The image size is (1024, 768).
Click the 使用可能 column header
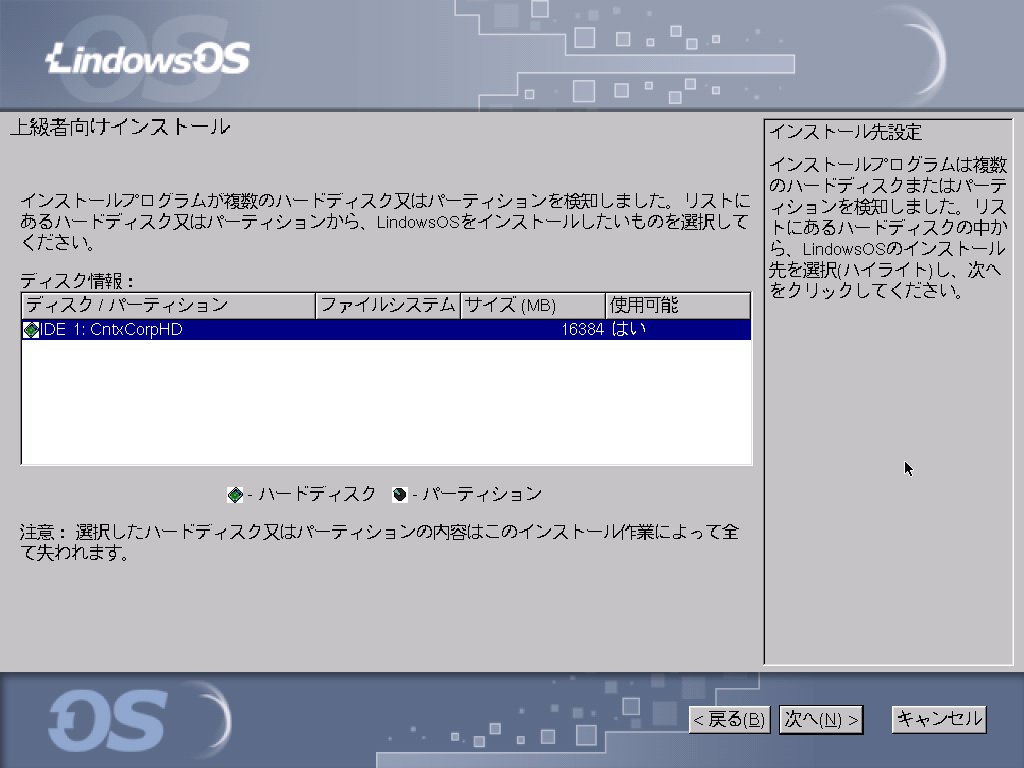(x=678, y=306)
